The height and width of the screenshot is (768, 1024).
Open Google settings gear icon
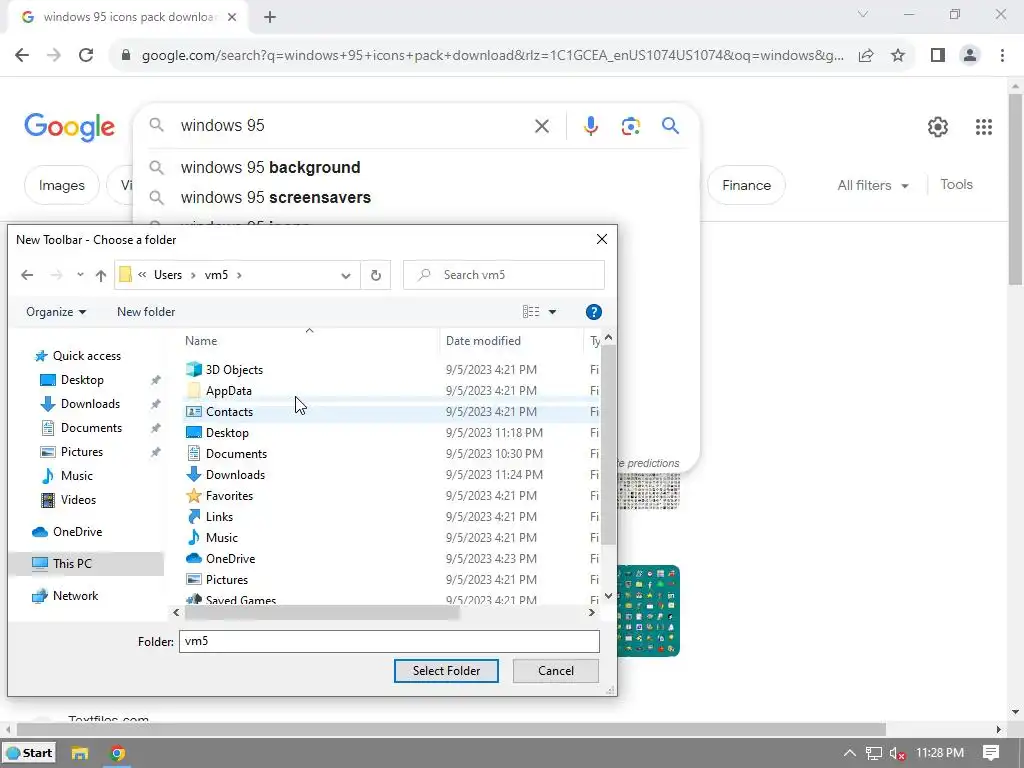(938, 127)
